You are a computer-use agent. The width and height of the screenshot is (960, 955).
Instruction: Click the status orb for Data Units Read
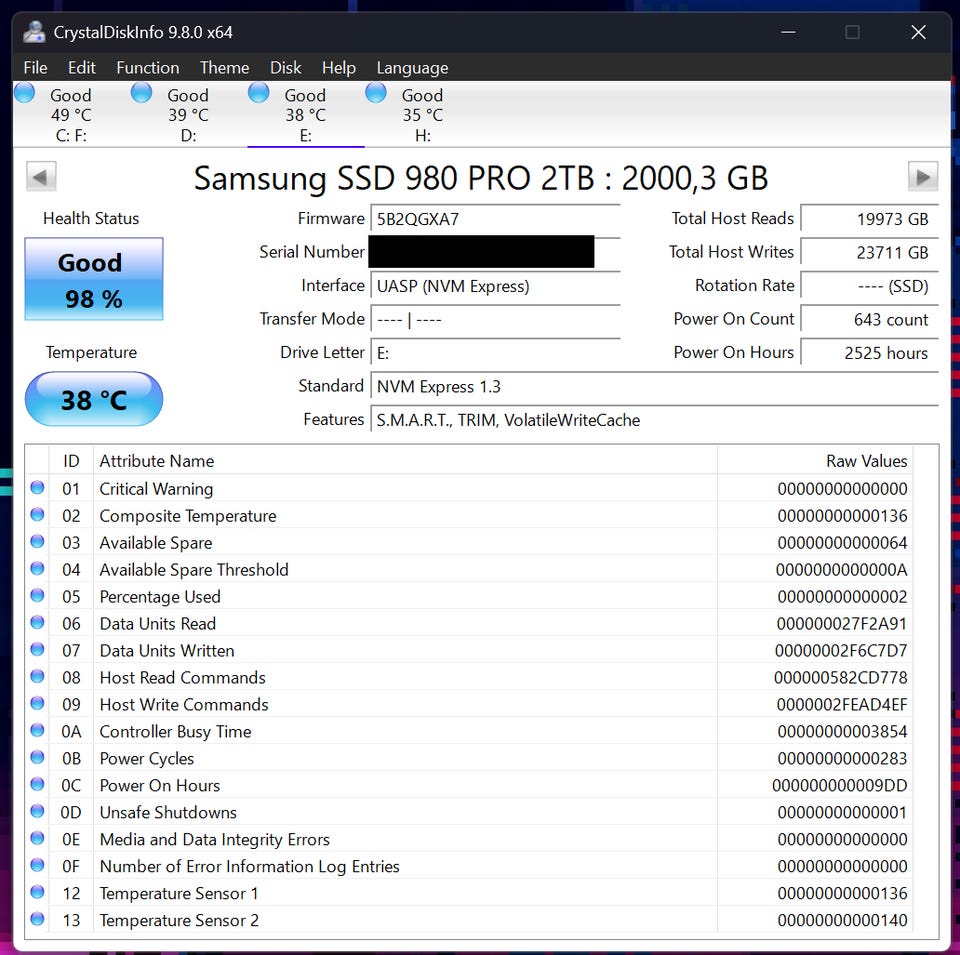pyautogui.click(x=37, y=623)
